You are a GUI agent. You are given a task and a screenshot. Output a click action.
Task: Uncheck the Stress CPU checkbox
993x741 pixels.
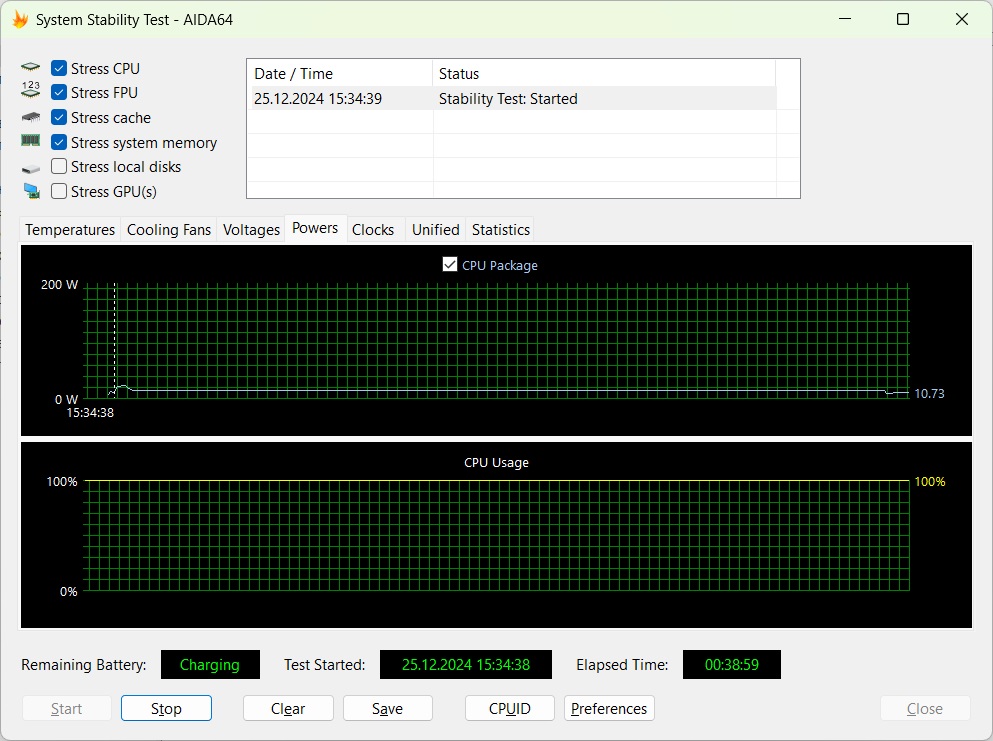point(59,68)
